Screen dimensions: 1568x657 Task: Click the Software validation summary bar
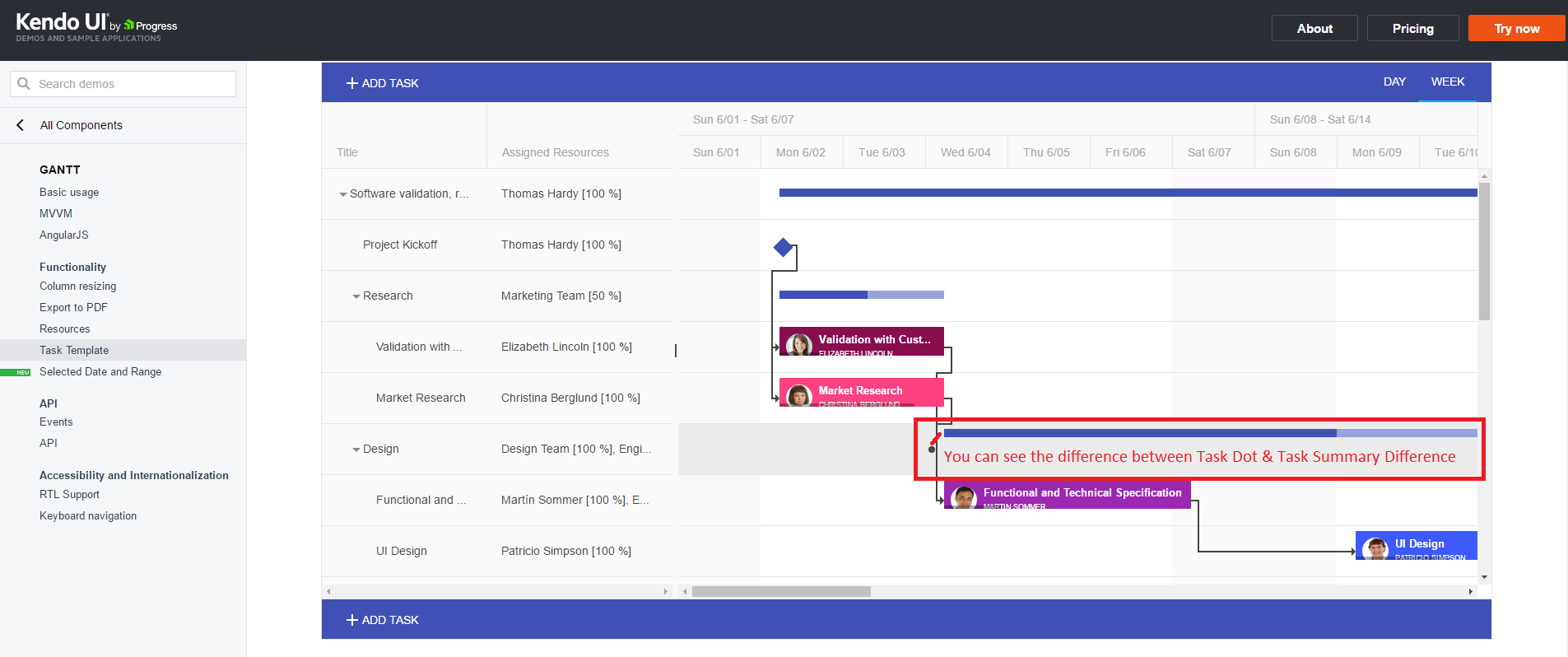(x=1128, y=193)
